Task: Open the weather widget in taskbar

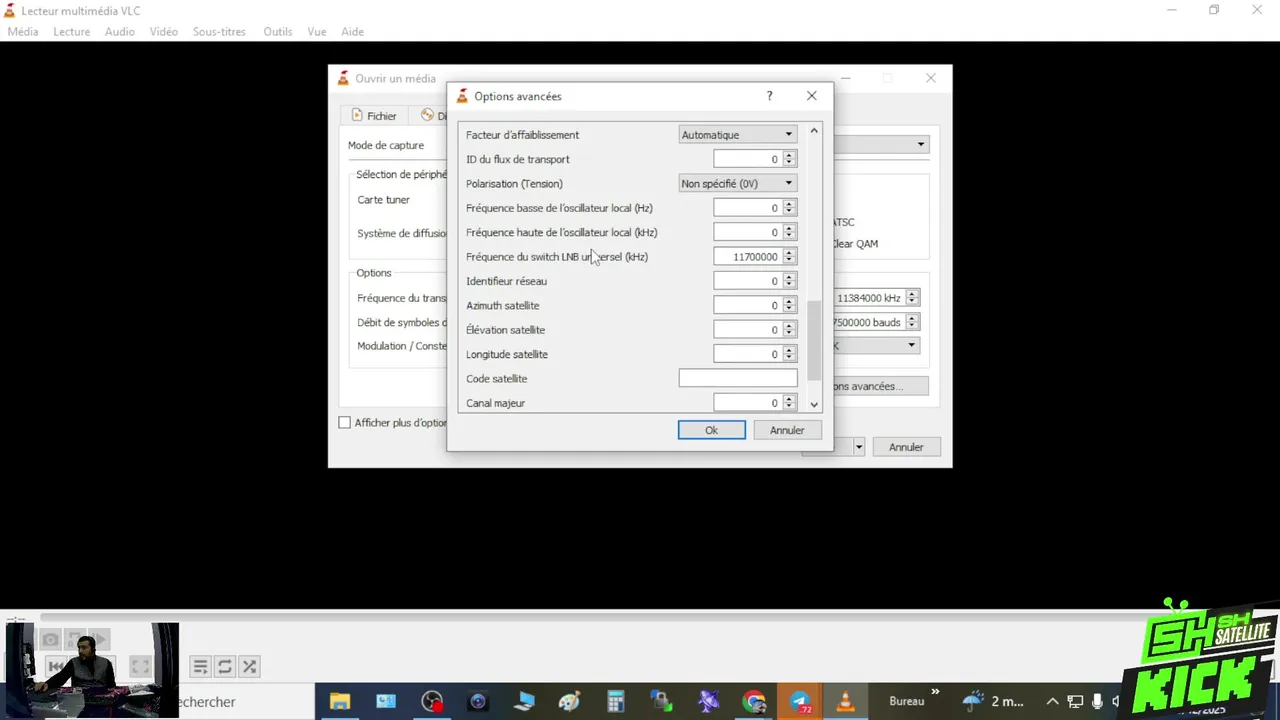Action: coord(995,702)
